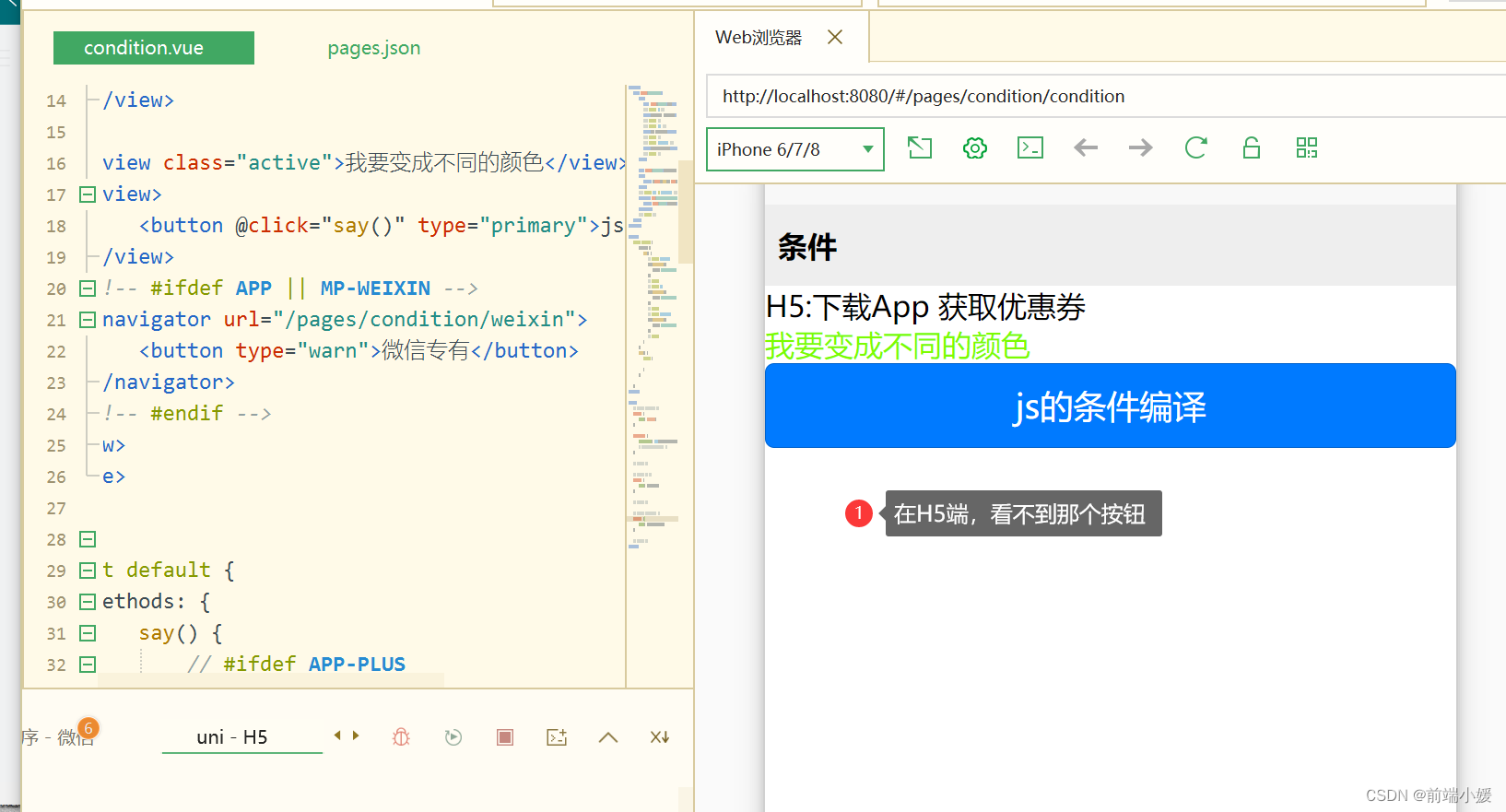Collapse the code fold at line 28

pyautogui.click(x=88, y=539)
